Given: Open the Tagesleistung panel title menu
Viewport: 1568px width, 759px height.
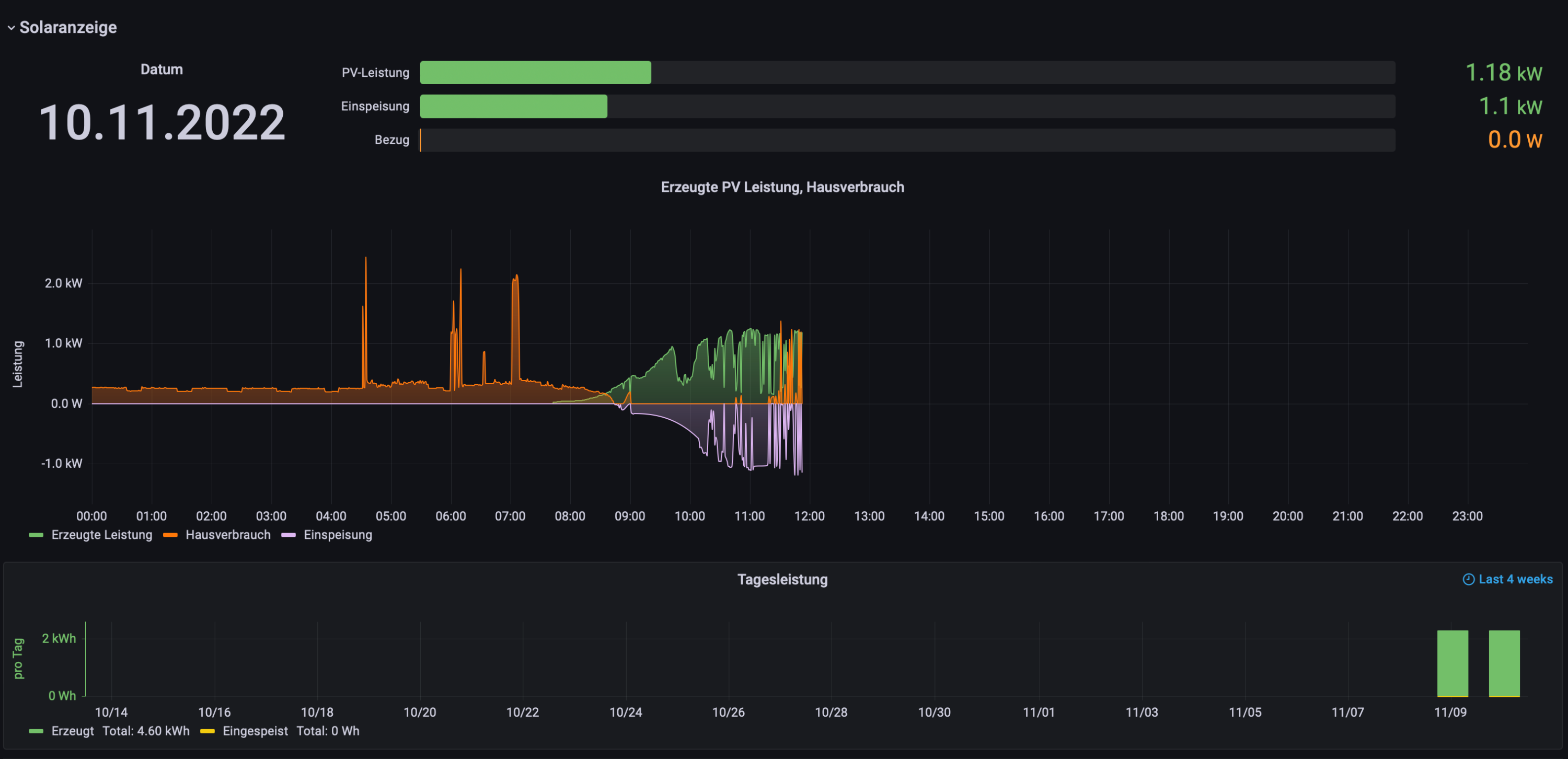Looking at the screenshot, I should pyautogui.click(x=782, y=580).
